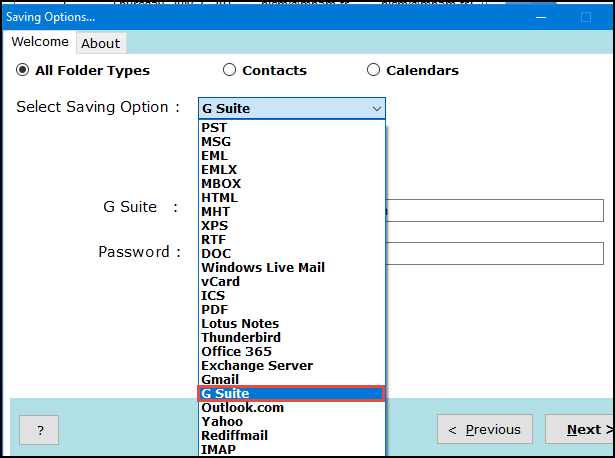Go back with the Previous button
Screen dimensions: 615x458
pyautogui.click(x=485, y=429)
